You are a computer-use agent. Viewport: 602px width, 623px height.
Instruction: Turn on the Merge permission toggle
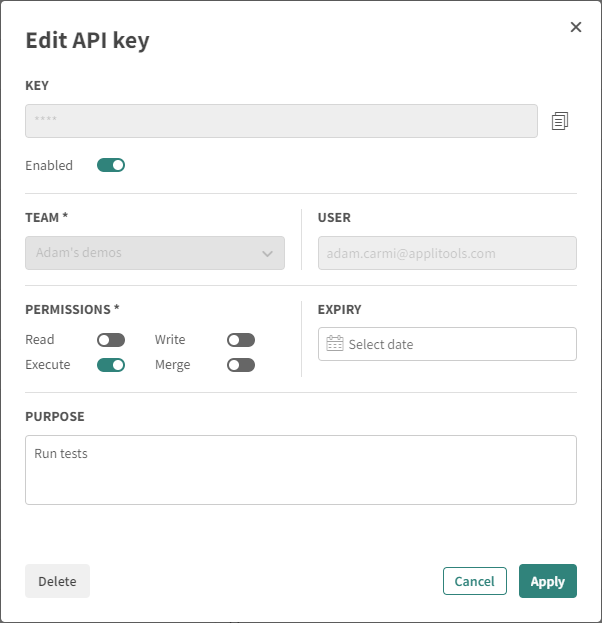241,365
